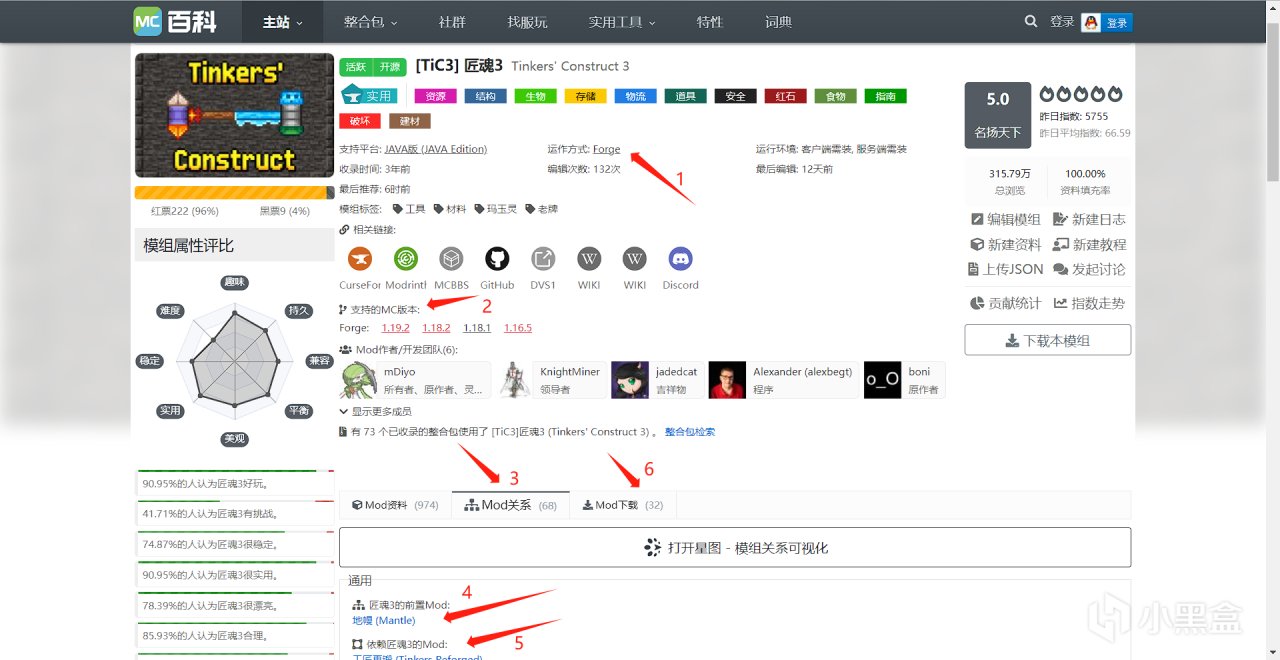Open the GitHub link icon
Image resolution: width=1280 pixels, height=660 pixels.
(x=497, y=260)
